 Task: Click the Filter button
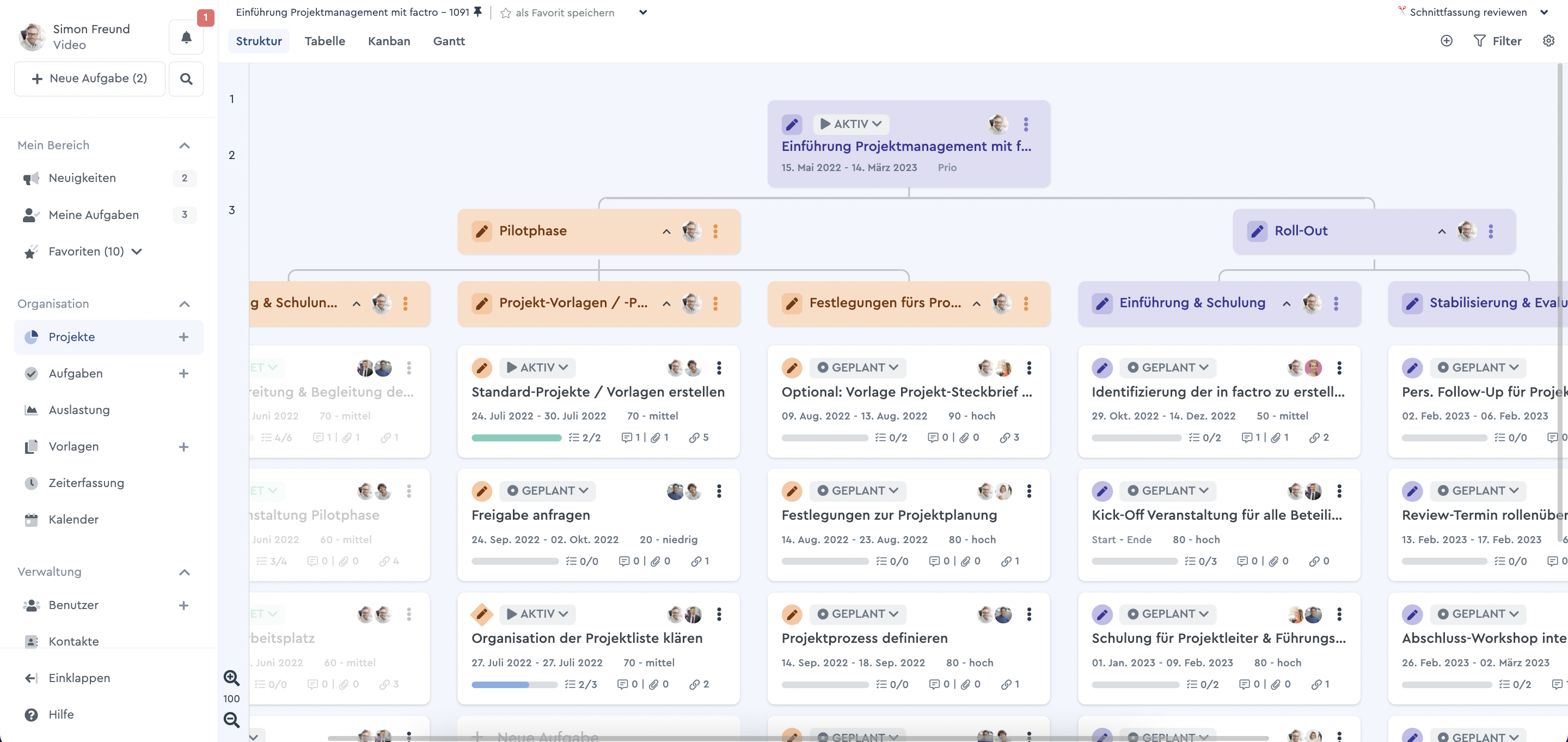pos(1497,41)
